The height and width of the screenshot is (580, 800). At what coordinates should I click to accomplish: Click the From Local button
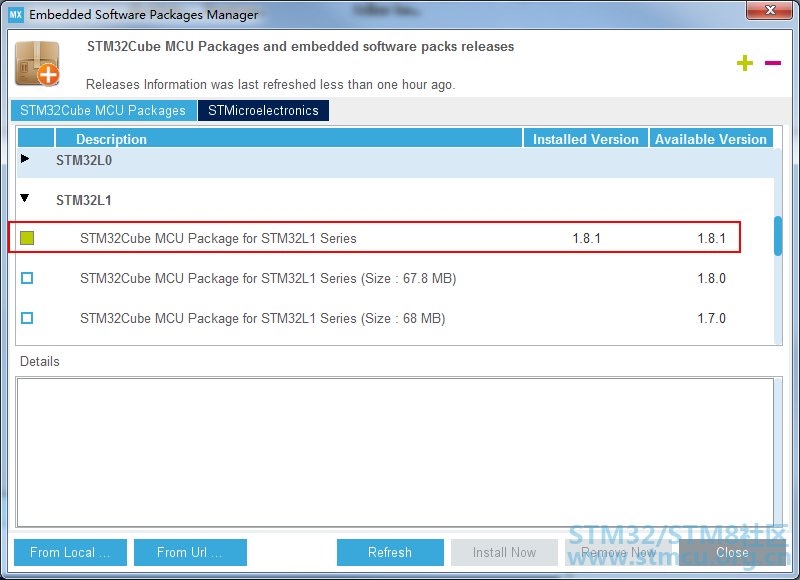pos(70,552)
